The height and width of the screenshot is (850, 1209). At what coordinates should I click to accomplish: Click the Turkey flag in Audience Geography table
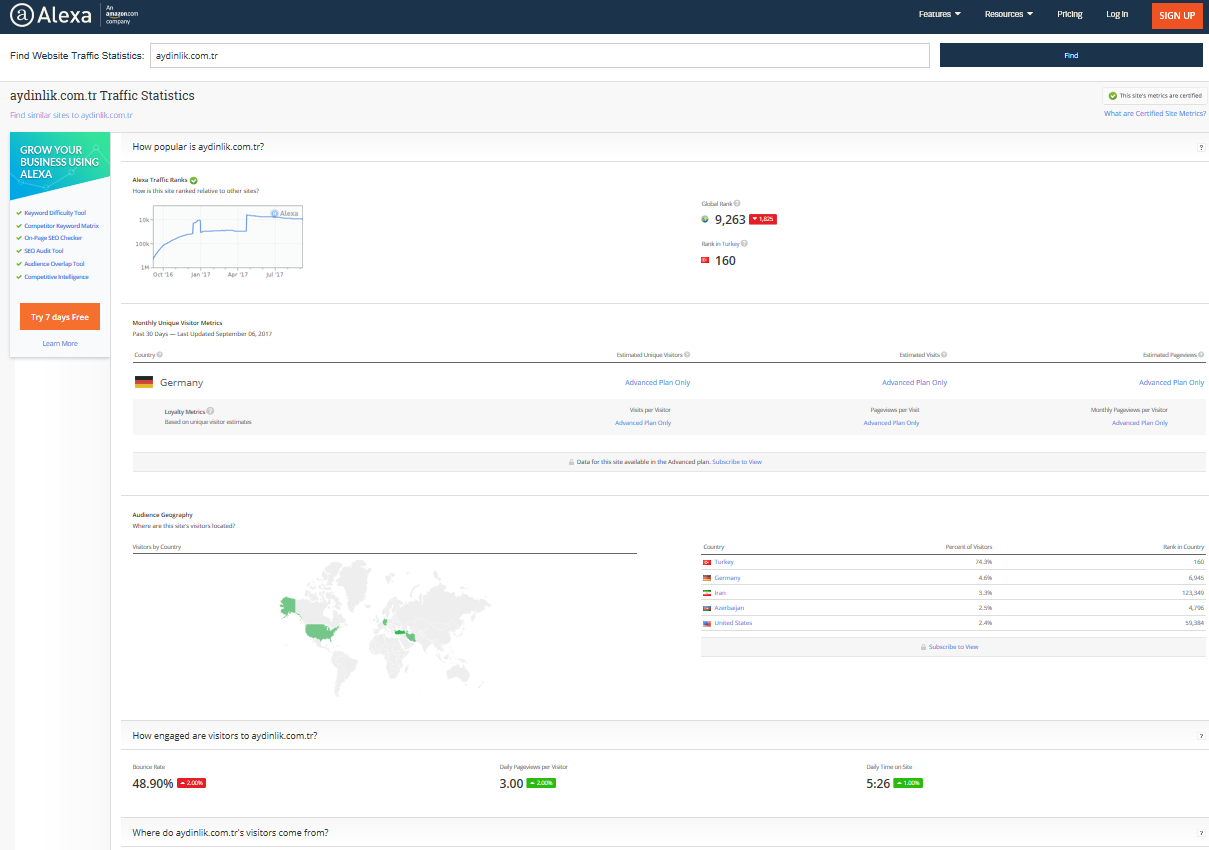click(x=707, y=563)
